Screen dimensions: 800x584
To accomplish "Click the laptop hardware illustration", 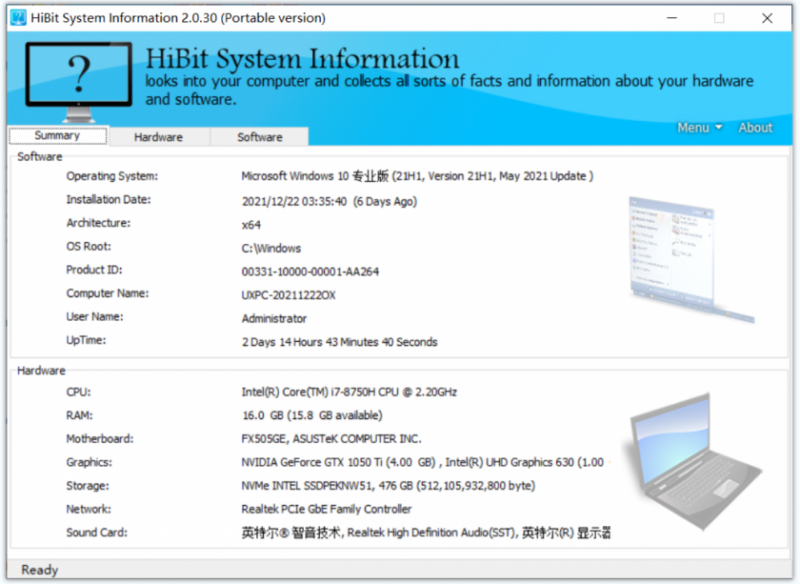I will tap(695, 462).
